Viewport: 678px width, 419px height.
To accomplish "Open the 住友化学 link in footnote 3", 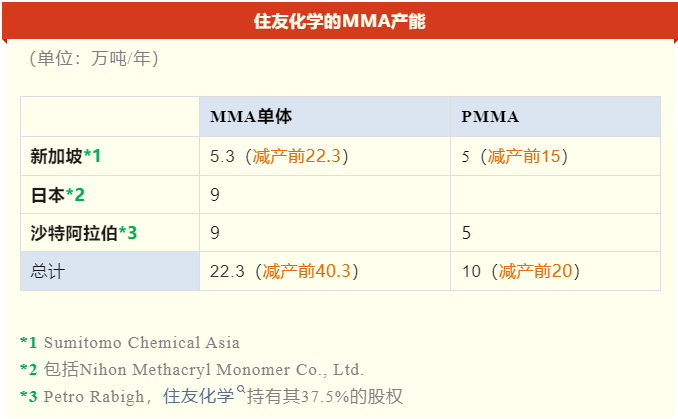I will point(198,396).
